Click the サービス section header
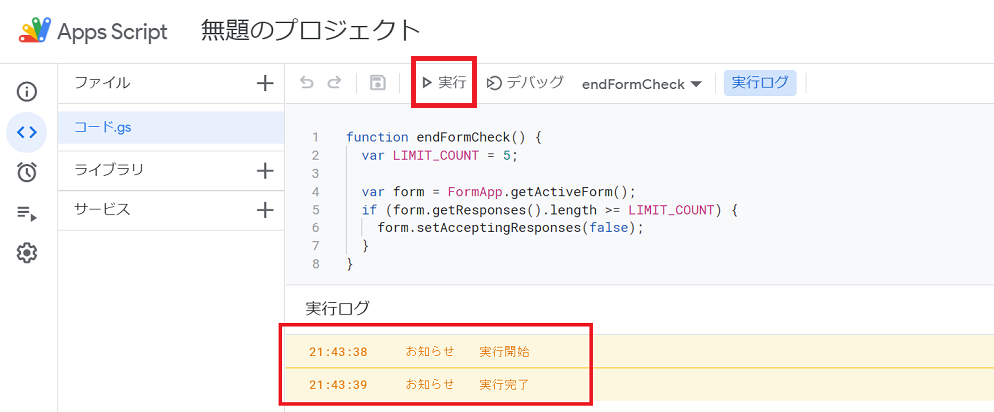994x412 pixels. point(103,209)
